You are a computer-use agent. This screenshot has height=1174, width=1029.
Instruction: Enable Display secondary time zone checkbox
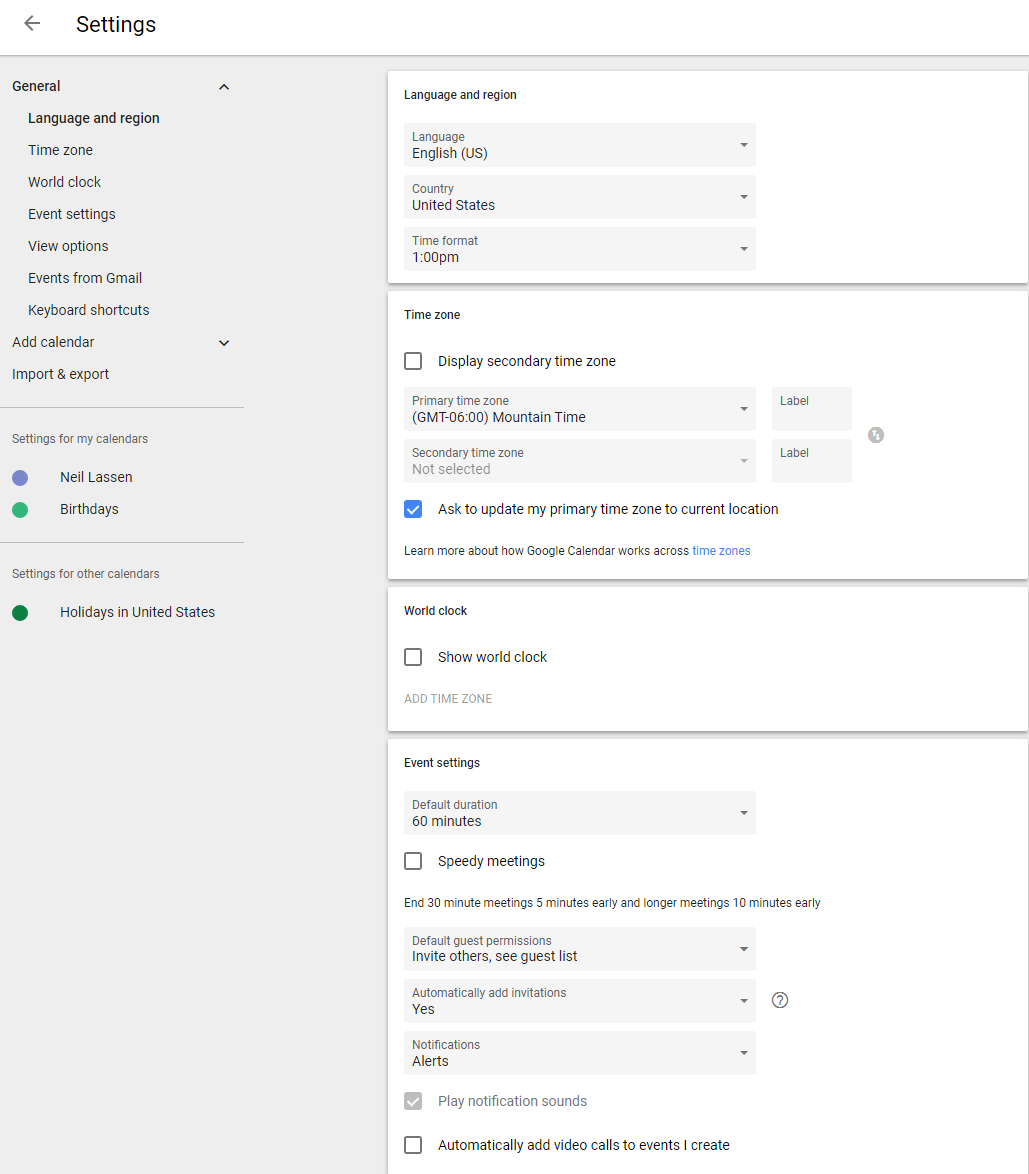[413, 361]
